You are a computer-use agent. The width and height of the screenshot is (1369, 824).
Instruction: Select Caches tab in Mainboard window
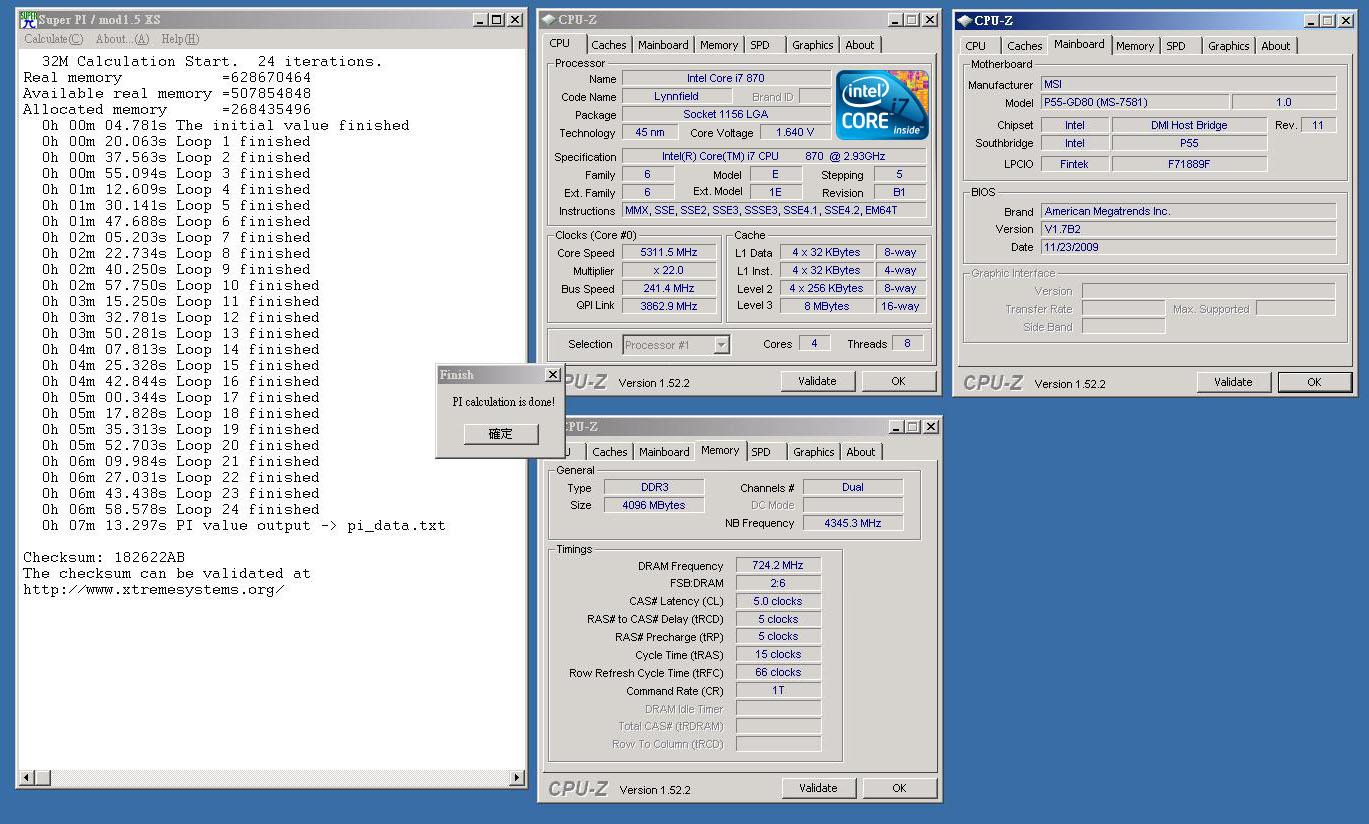[1024, 46]
